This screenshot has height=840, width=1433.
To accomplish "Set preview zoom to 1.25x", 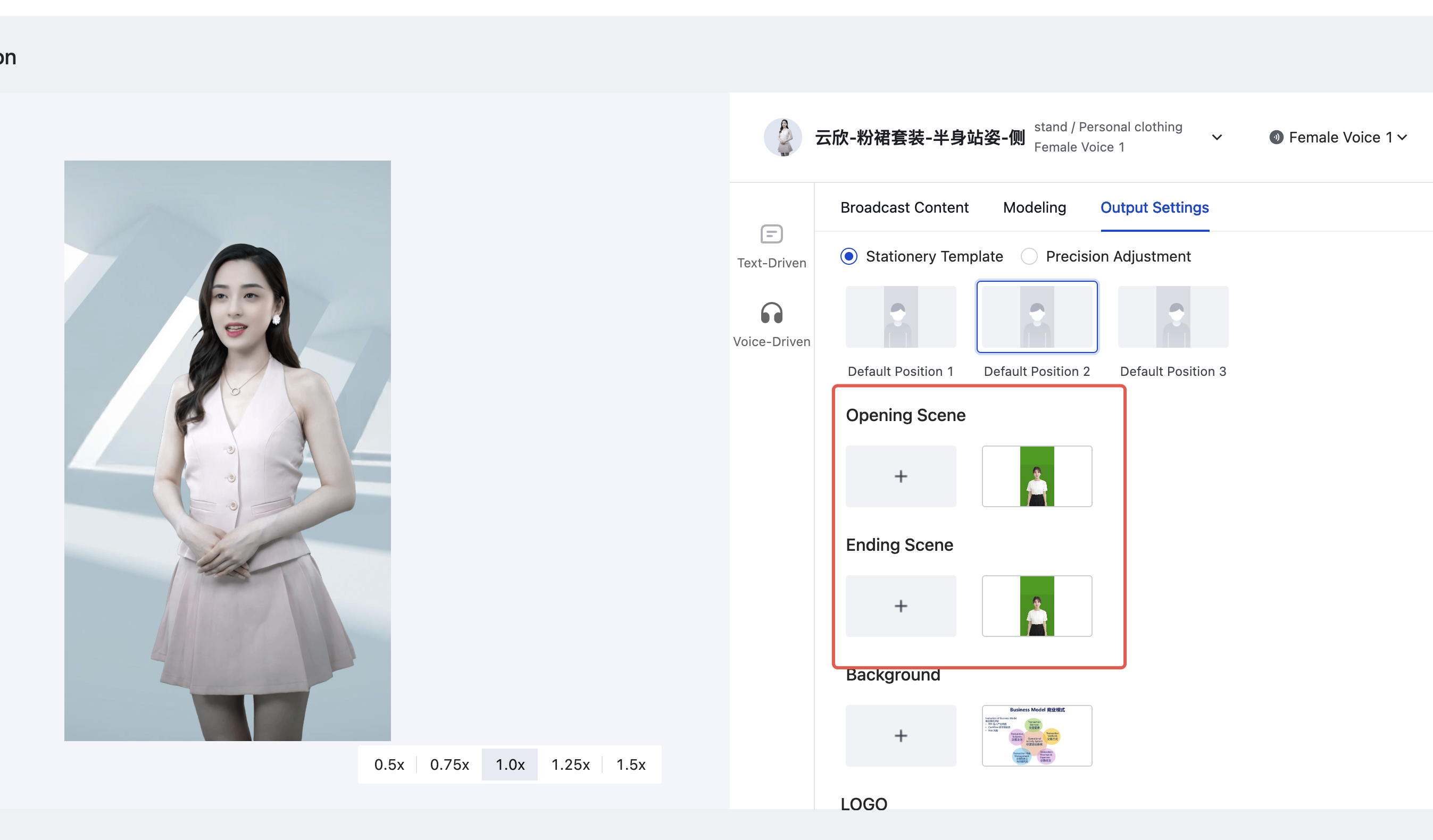I will point(570,765).
